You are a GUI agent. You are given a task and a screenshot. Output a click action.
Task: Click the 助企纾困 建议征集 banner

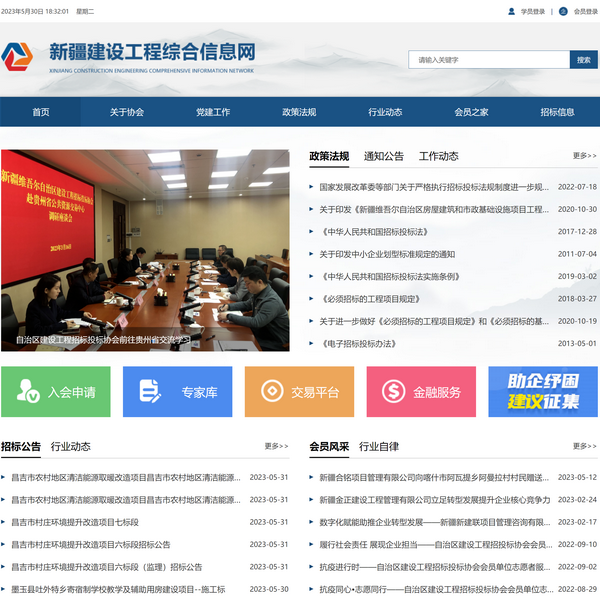[x=543, y=392]
